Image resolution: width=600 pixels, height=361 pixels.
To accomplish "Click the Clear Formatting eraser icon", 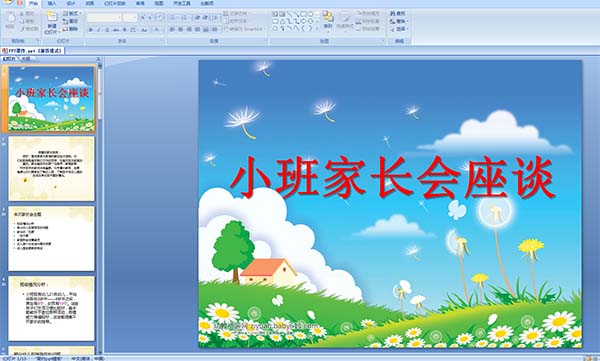I will pos(160,18).
